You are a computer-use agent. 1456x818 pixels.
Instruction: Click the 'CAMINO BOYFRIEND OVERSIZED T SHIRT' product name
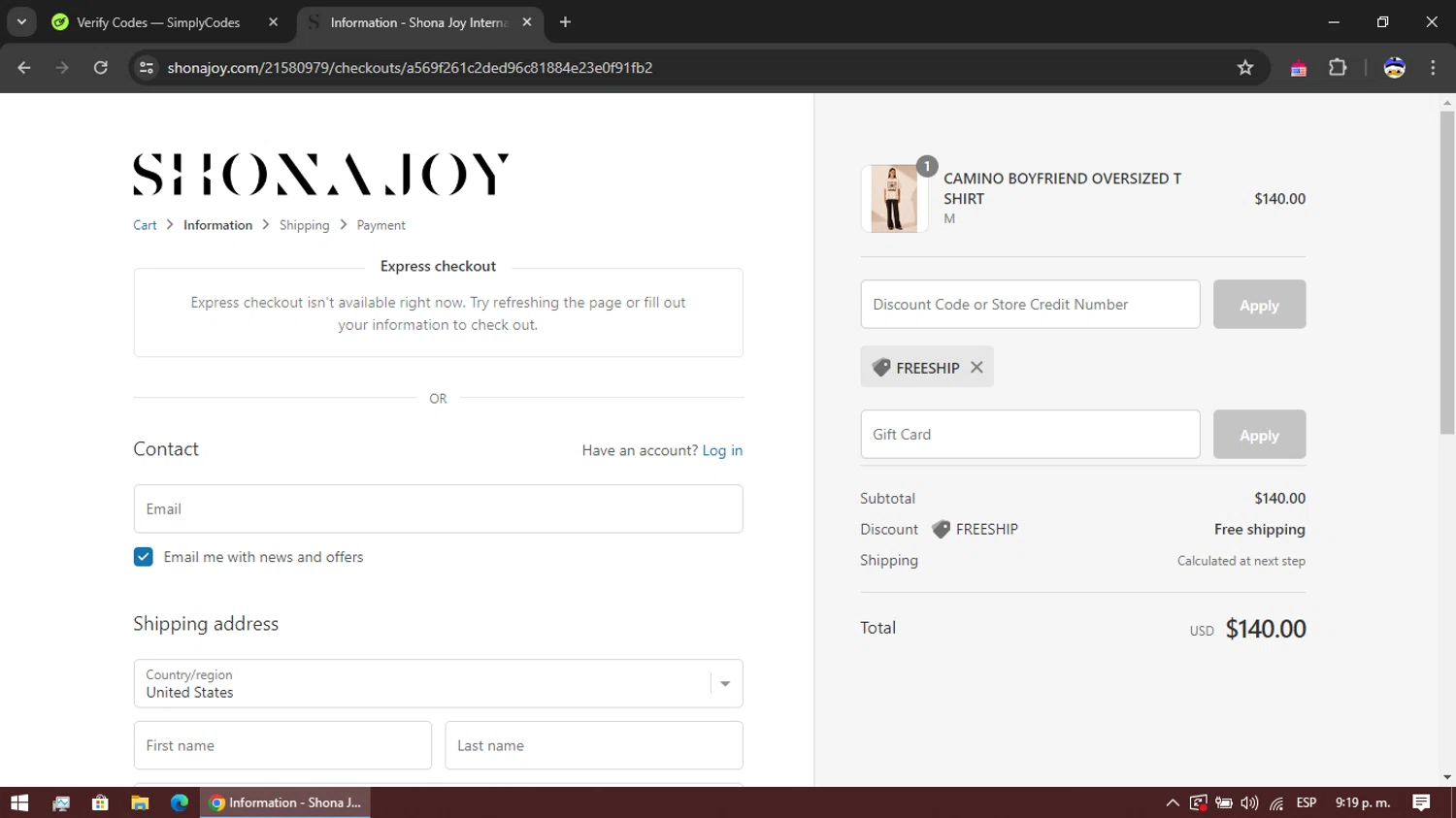[x=1062, y=188]
